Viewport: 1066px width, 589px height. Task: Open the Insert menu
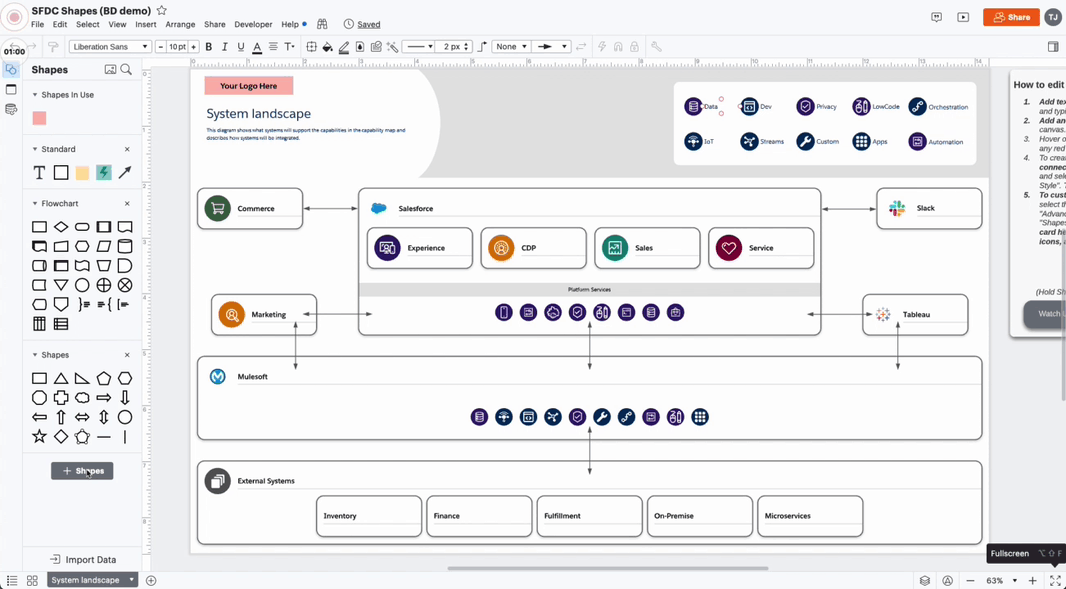pyautogui.click(x=145, y=24)
